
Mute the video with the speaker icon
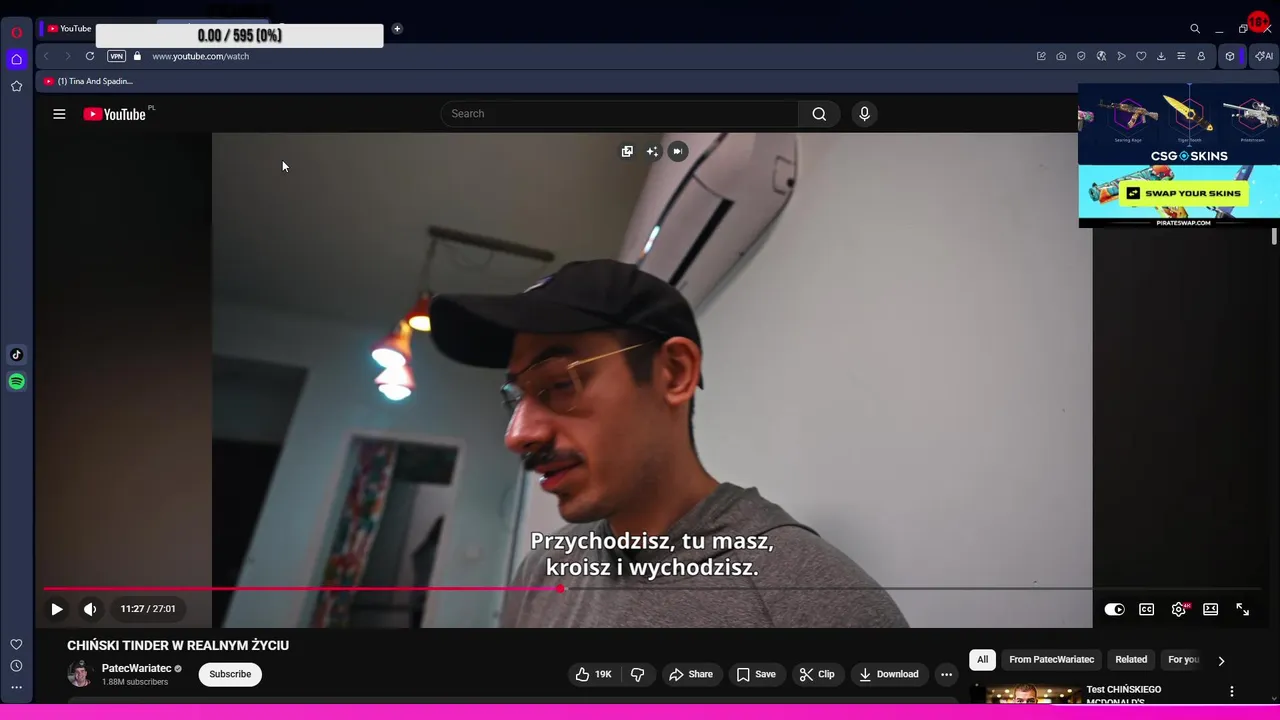tap(90, 609)
